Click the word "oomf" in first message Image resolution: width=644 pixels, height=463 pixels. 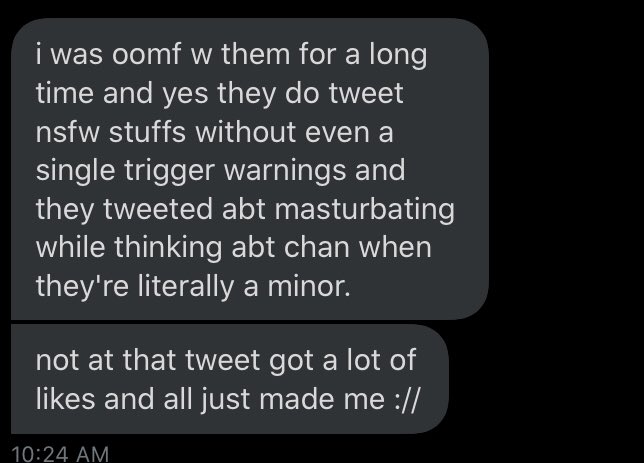146,54
